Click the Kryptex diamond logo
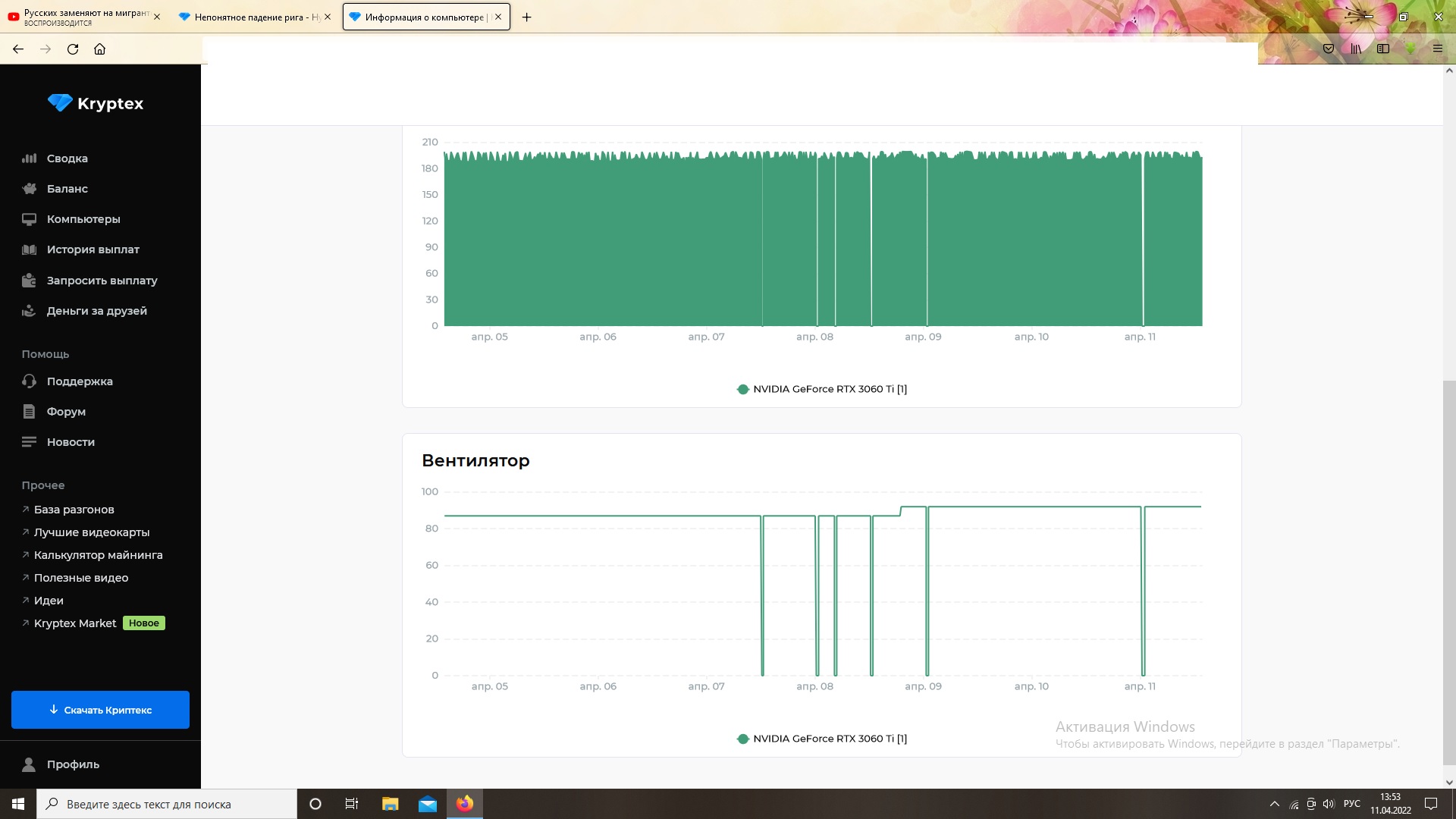This screenshot has width=1456, height=819. (x=60, y=103)
